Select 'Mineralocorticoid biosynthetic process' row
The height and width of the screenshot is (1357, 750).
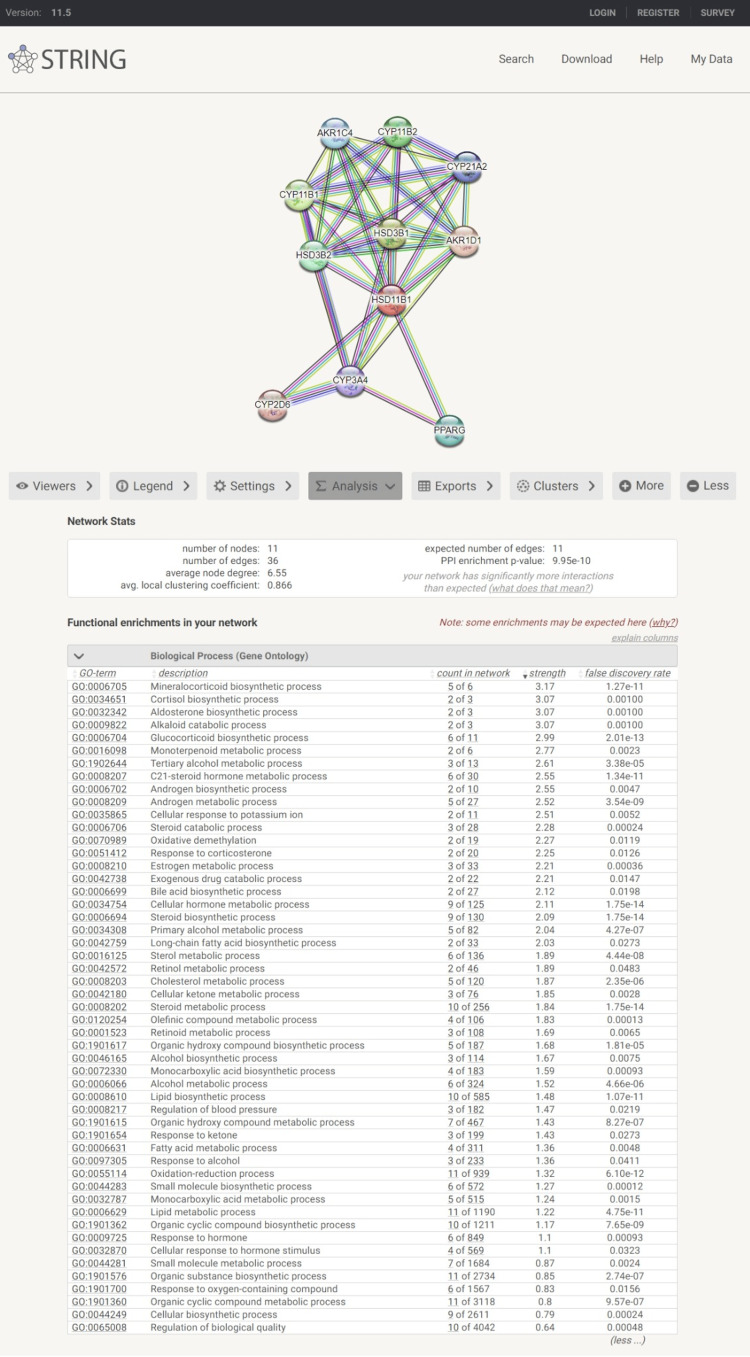372,686
